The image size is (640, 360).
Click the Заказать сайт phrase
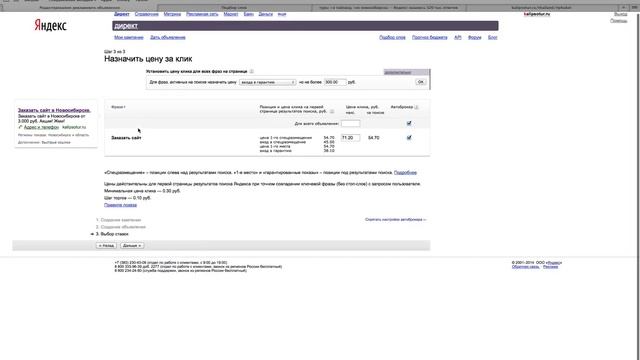tap(126, 138)
